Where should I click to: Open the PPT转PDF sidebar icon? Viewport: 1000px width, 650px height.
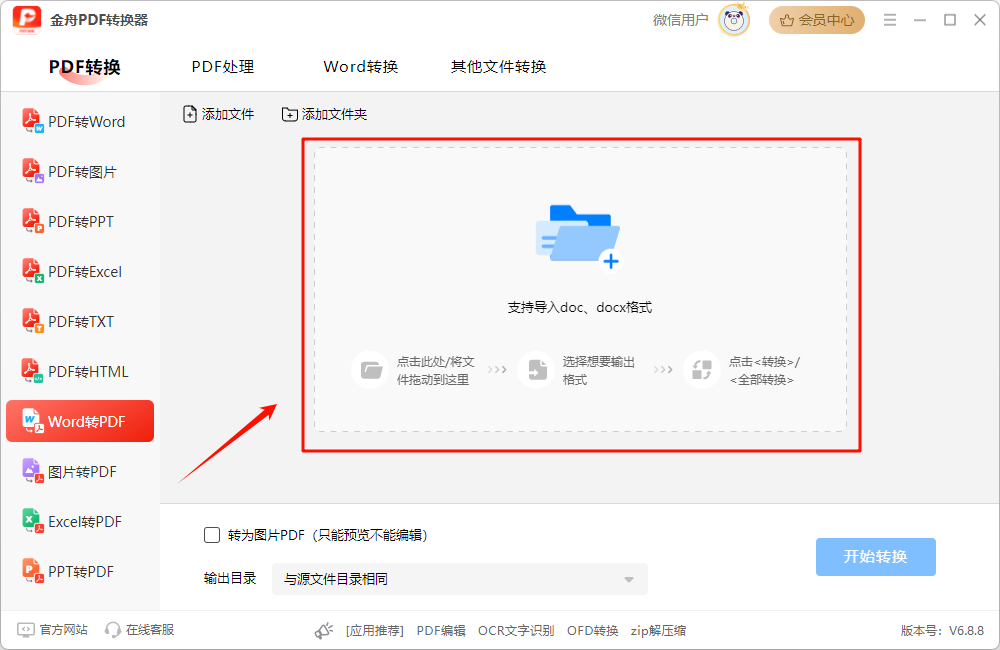point(33,571)
